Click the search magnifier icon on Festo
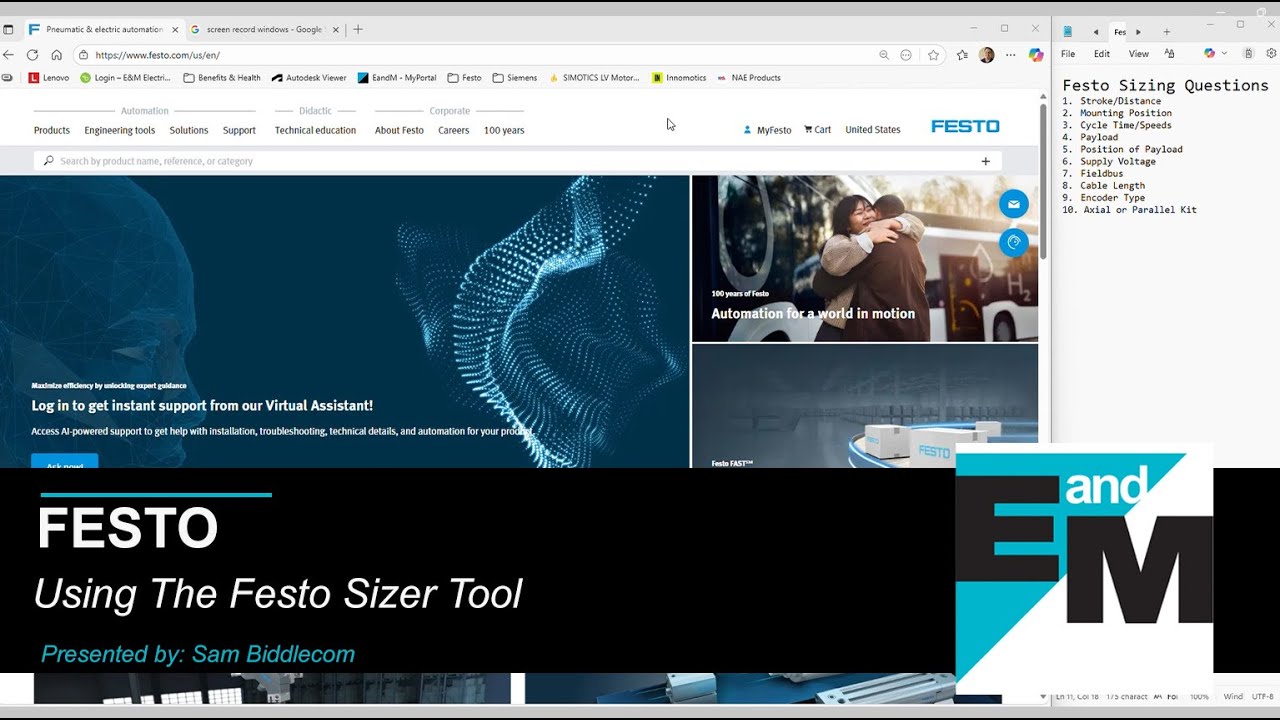The height and width of the screenshot is (720, 1280). pyautogui.click(x=48, y=161)
